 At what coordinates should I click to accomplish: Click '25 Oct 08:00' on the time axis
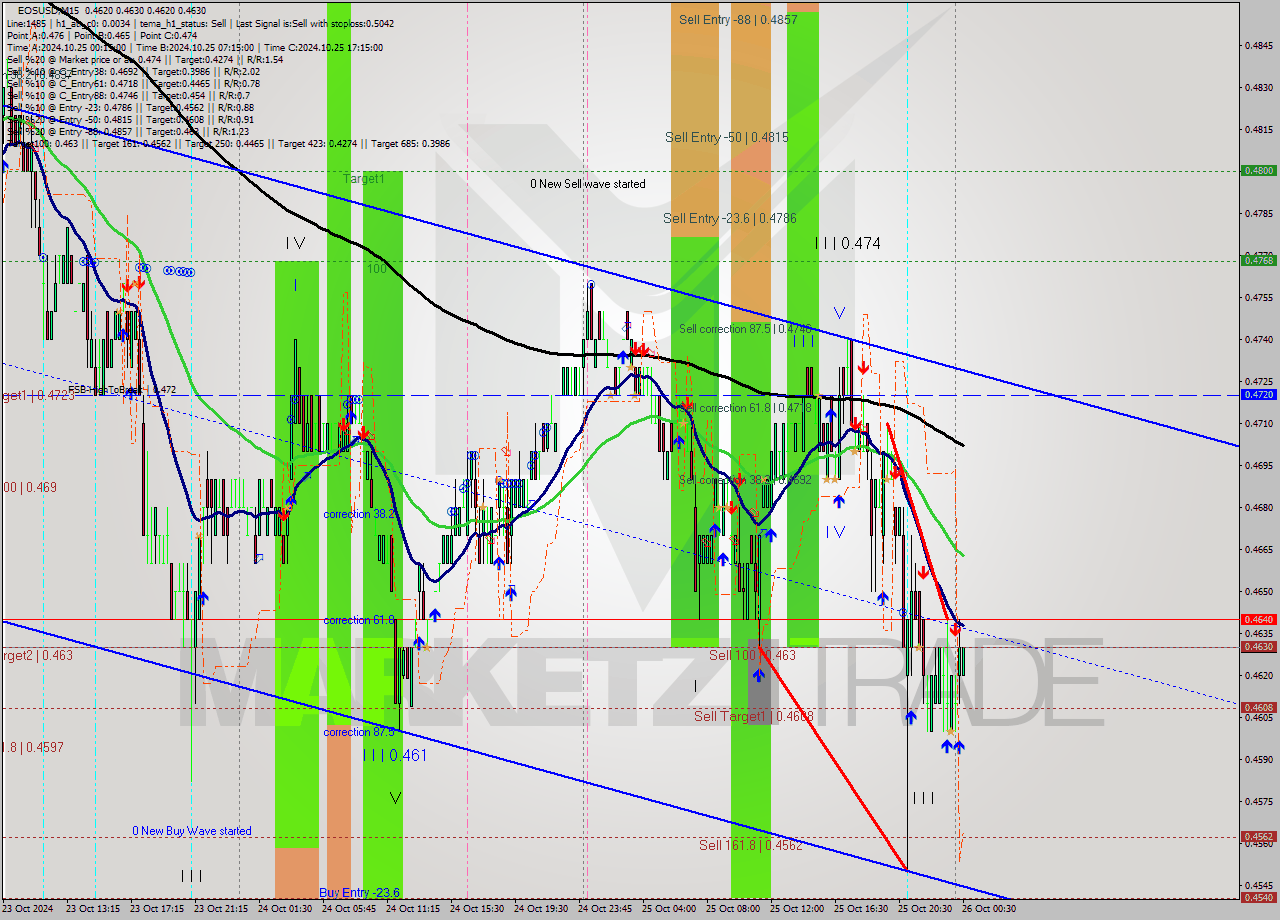pos(733,909)
